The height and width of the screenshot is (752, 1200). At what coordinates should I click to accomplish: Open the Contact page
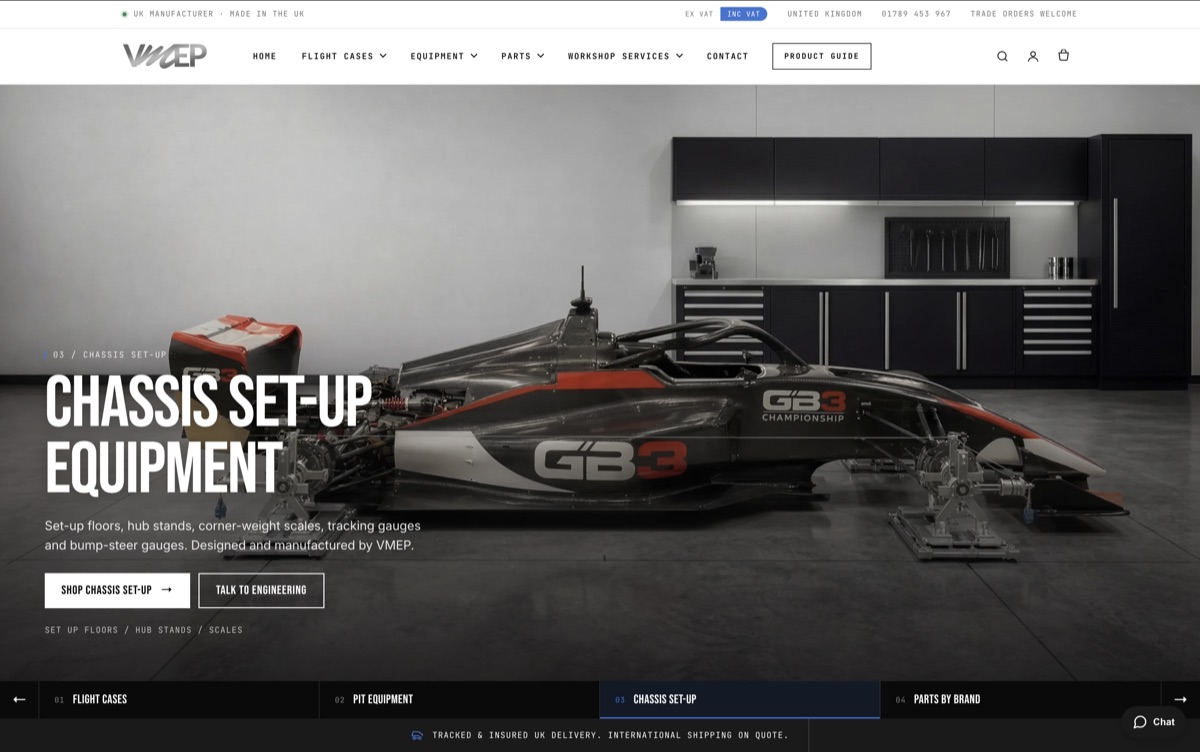[x=727, y=56]
